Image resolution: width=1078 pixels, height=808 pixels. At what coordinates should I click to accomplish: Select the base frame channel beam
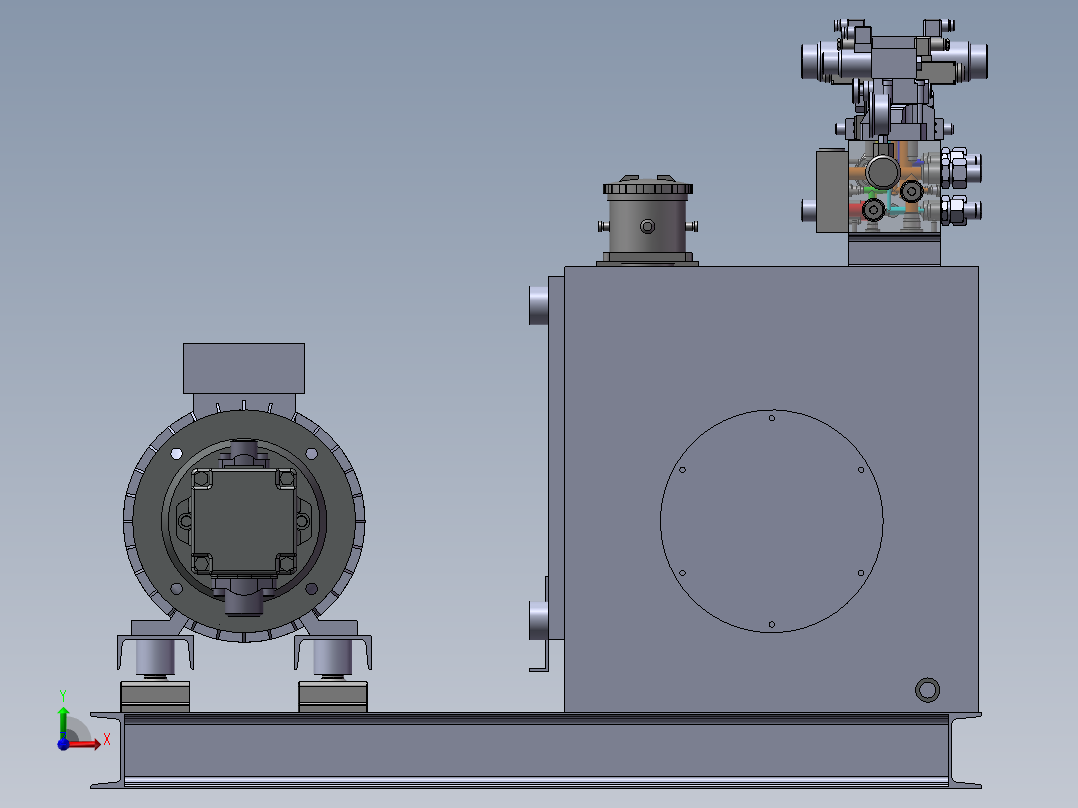536,750
